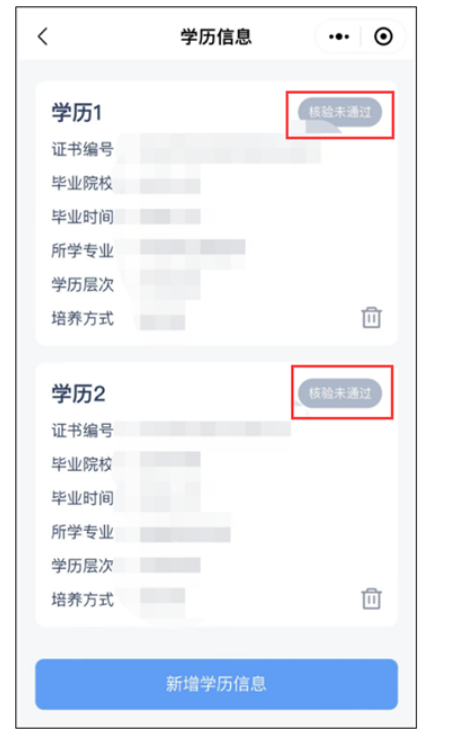The width and height of the screenshot is (462, 733).
Task: Tap 核验未通过 badge on 学历1
Action: [x=340, y=112]
